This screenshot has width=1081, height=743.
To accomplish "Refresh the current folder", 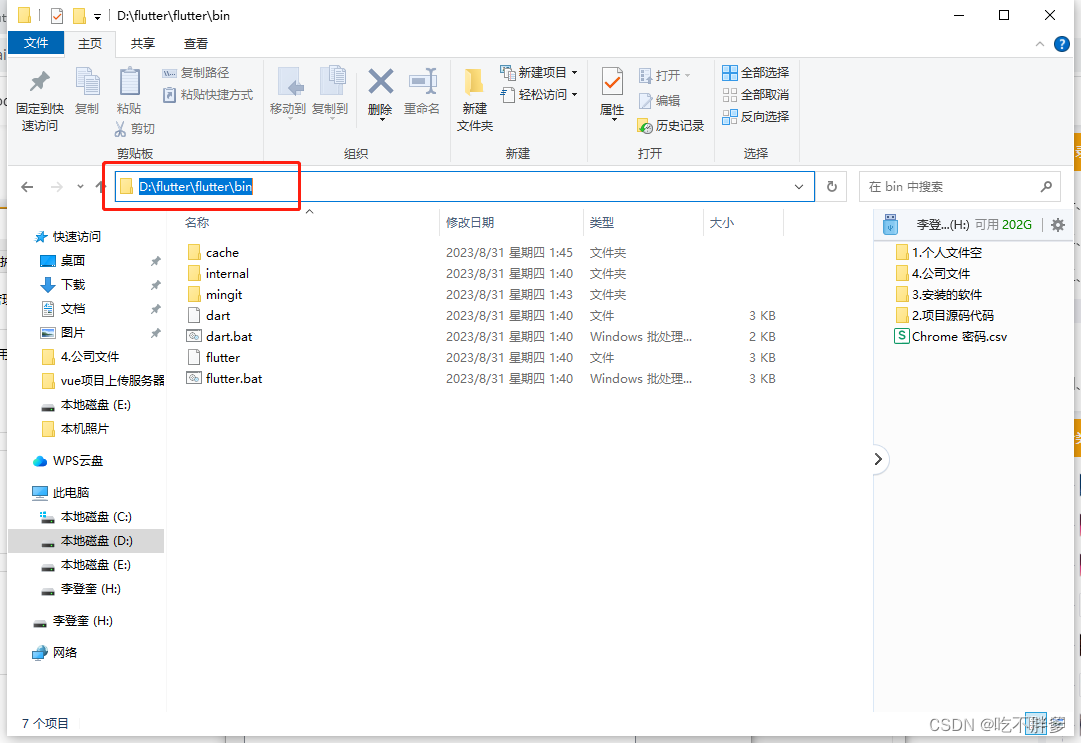I will point(832,187).
